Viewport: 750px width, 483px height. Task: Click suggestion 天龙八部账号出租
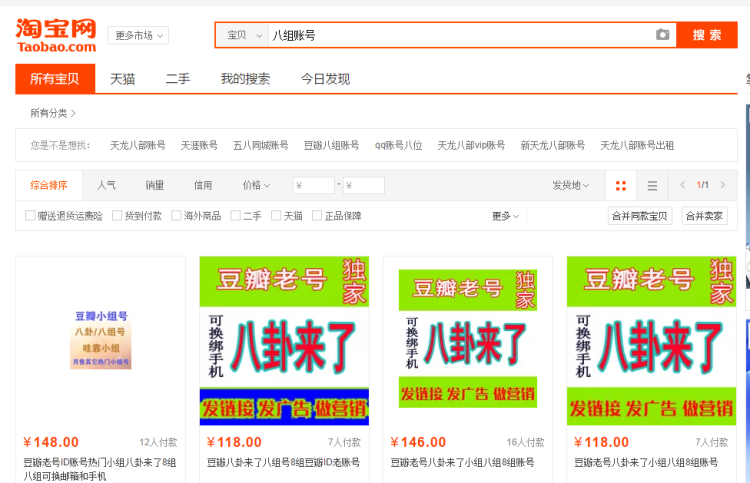point(637,145)
